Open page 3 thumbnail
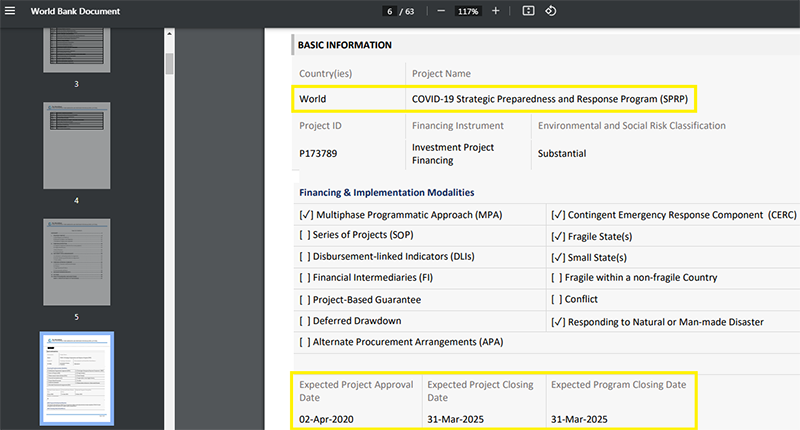The width and height of the screenshot is (800, 430). click(76, 50)
